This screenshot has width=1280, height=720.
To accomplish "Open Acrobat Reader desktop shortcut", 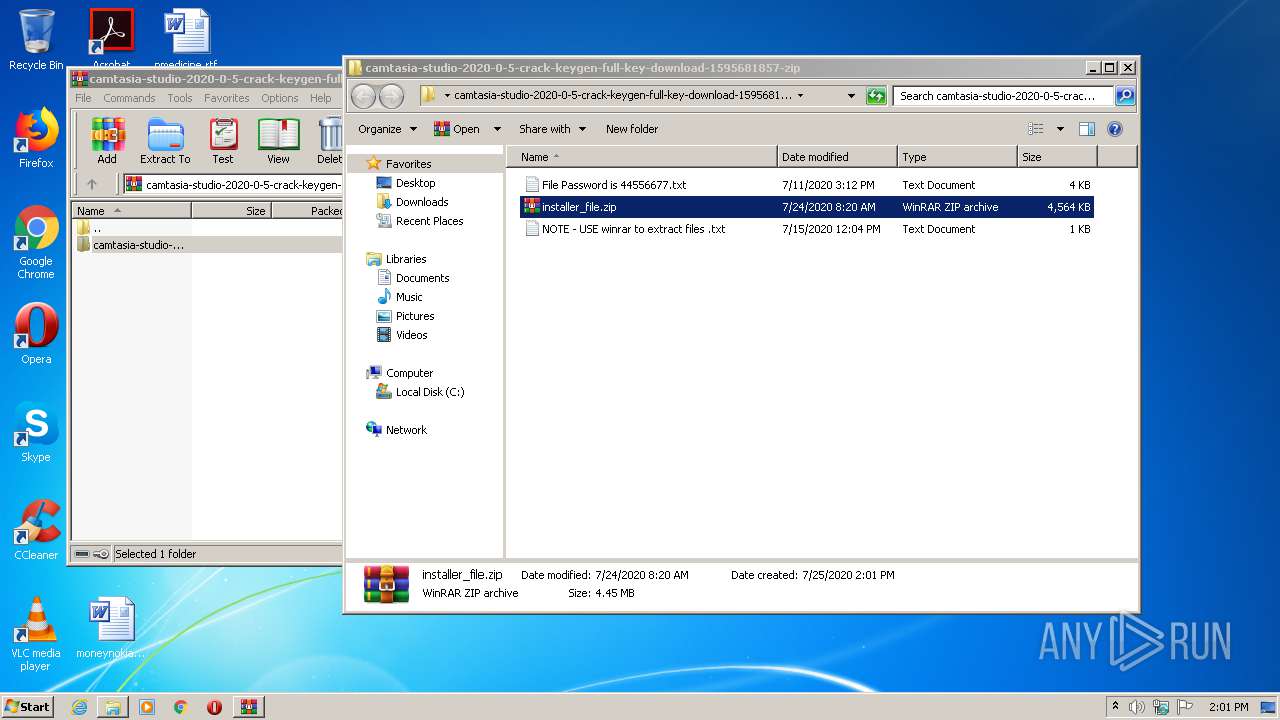I will [111, 36].
